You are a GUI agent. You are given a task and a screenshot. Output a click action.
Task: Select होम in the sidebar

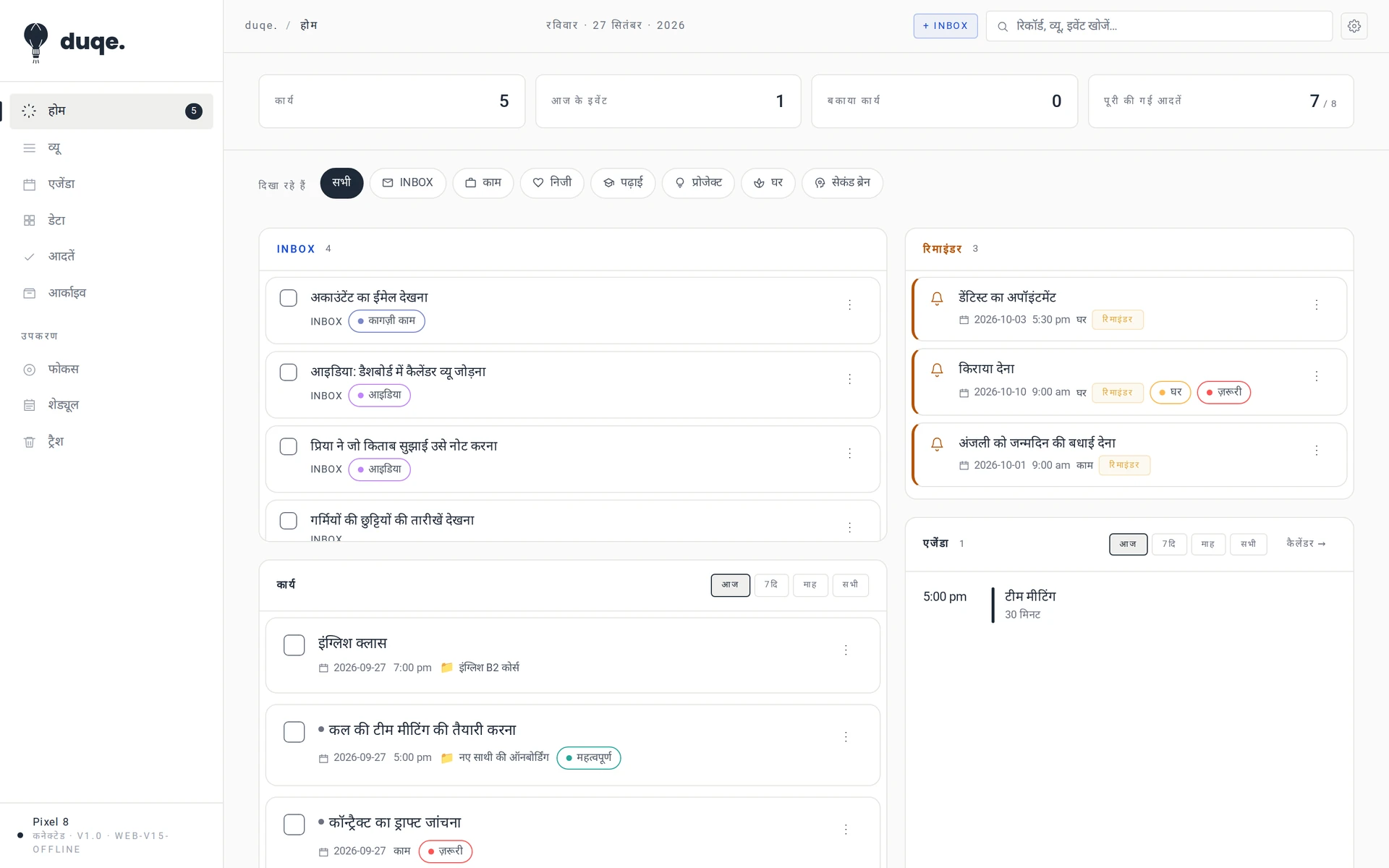111,111
